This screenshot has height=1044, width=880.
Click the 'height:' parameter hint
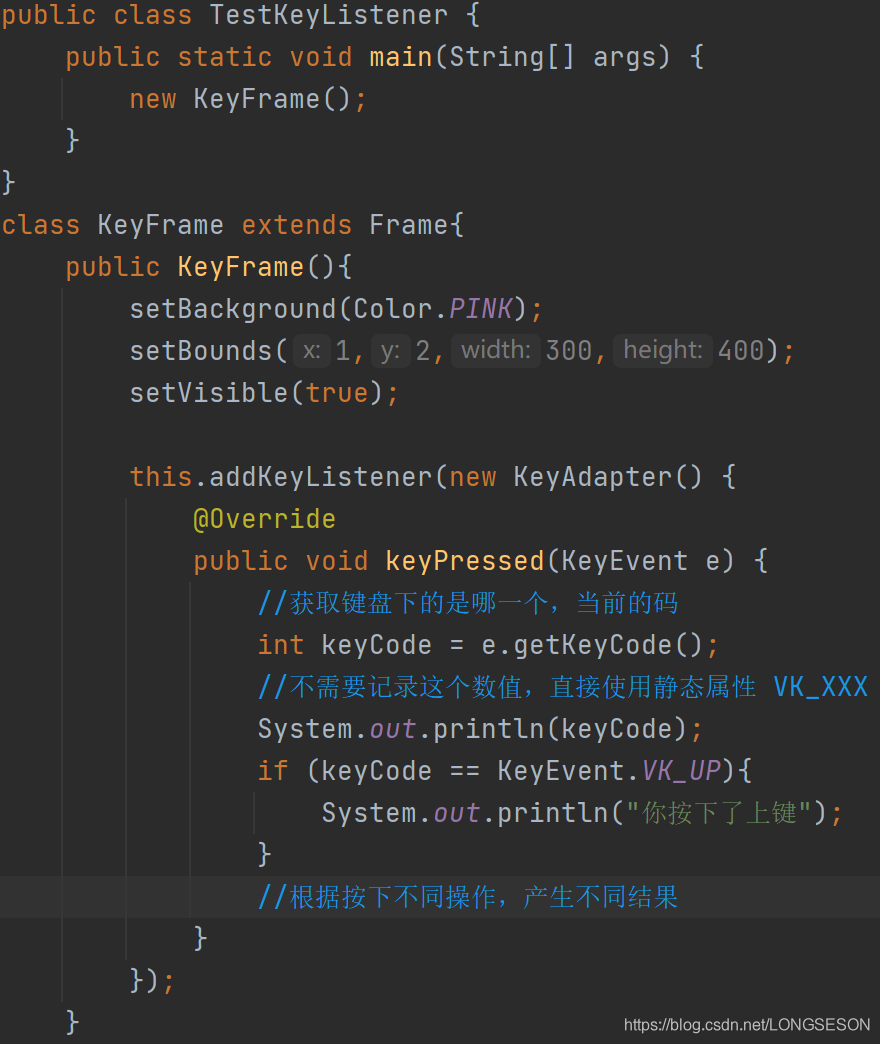(x=663, y=350)
